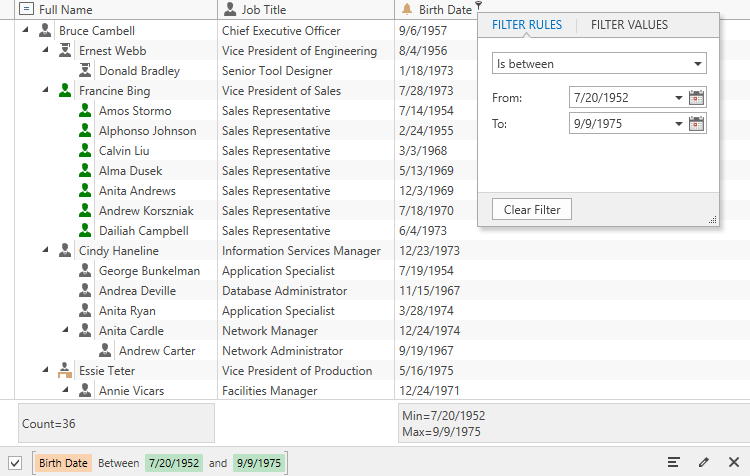750x476 pixels.
Task: Click the 9/9/1975 value in filter bar
Action: pyautogui.click(x=259, y=463)
